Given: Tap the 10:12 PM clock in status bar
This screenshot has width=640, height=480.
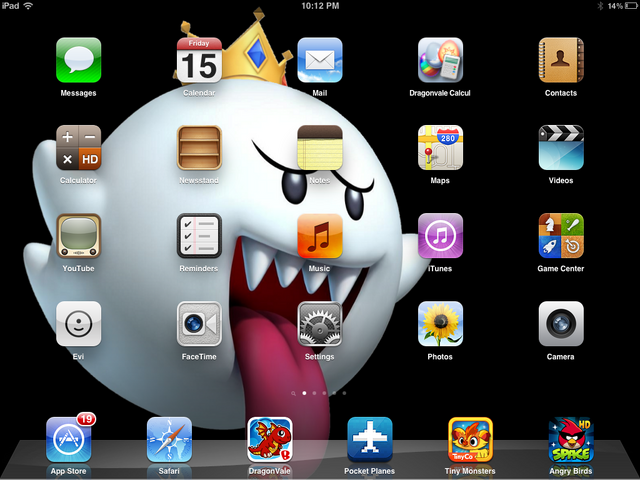Looking at the screenshot, I should pyautogui.click(x=320, y=6).
